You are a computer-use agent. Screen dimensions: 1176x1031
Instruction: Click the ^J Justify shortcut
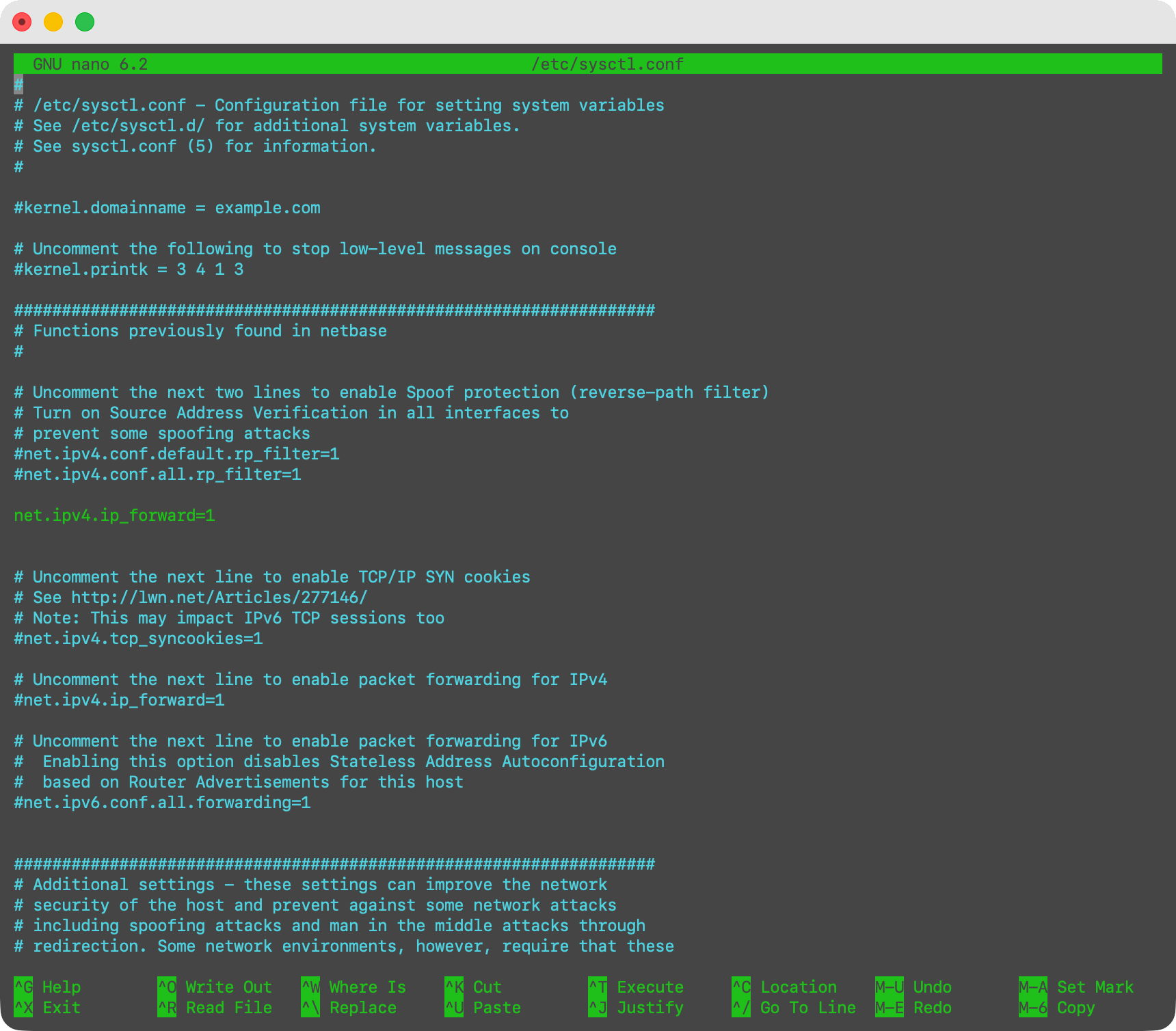(636, 1007)
